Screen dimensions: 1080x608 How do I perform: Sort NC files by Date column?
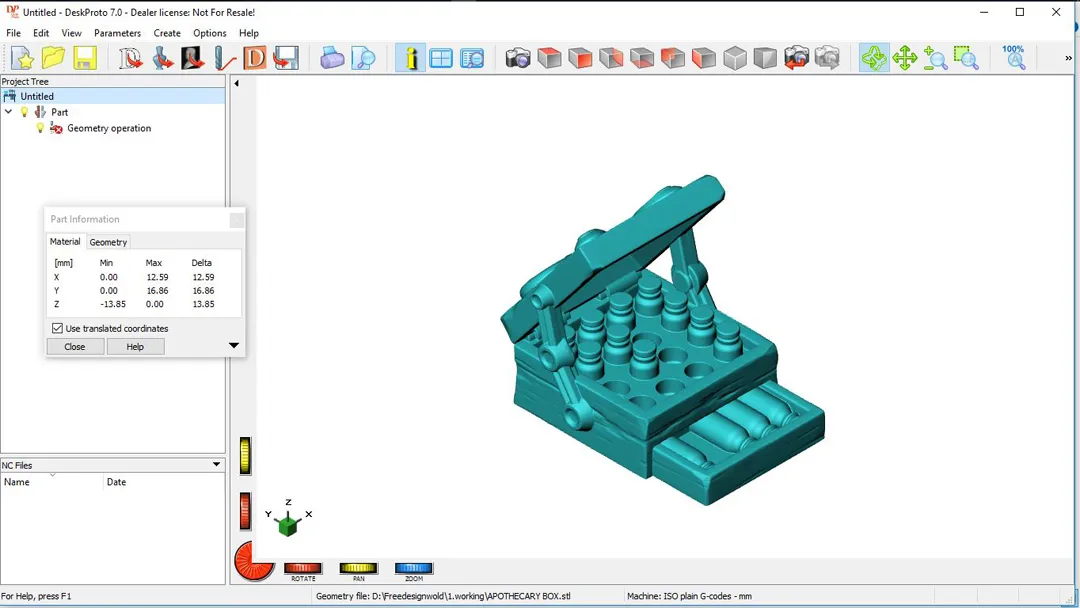(x=164, y=482)
